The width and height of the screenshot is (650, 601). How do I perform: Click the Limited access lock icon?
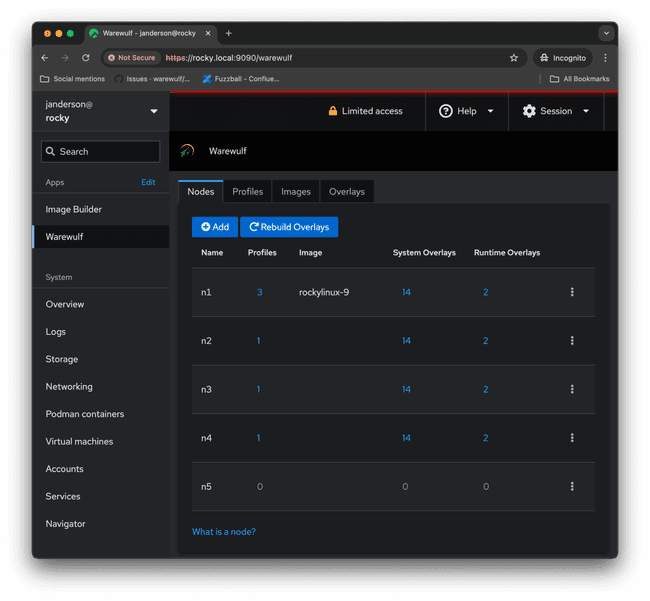(x=332, y=111)
